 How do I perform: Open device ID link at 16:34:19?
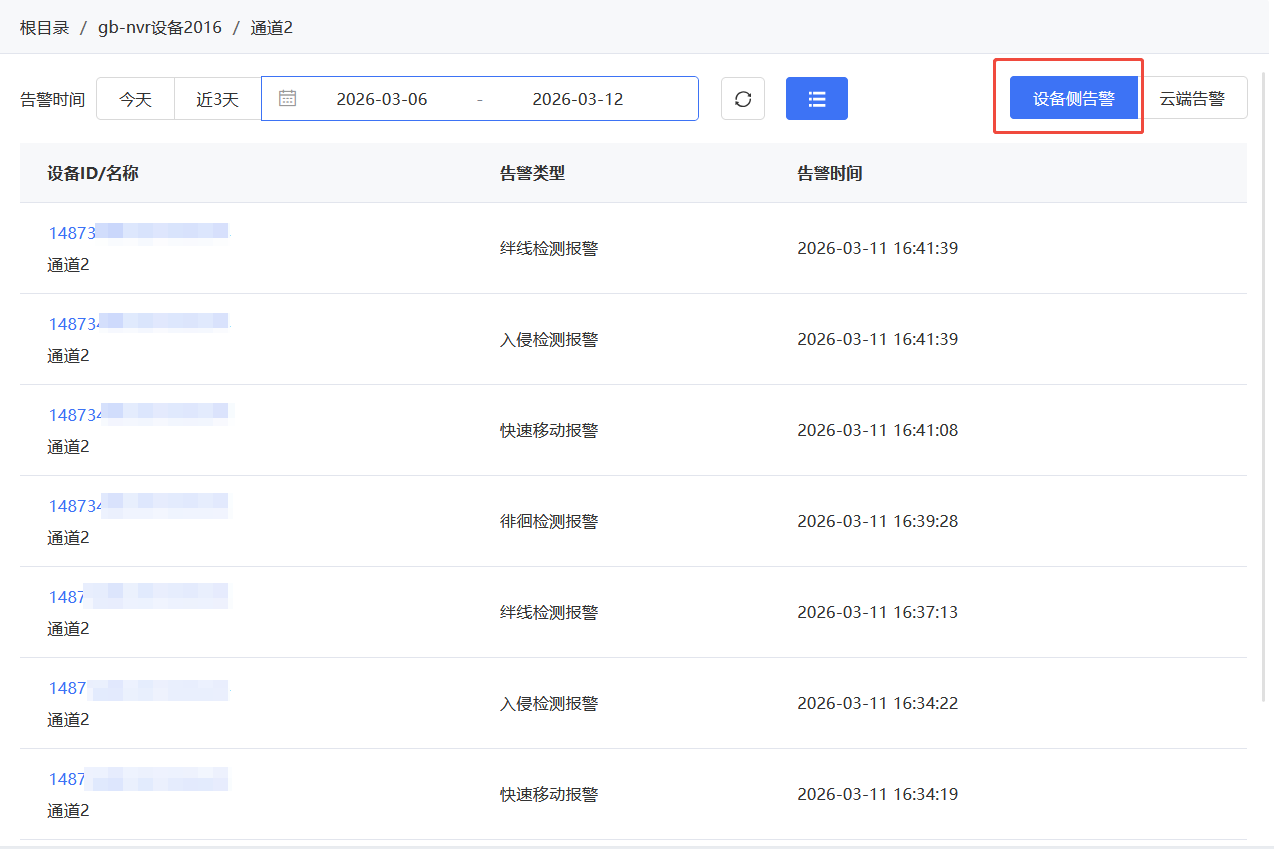pos(67,779)
